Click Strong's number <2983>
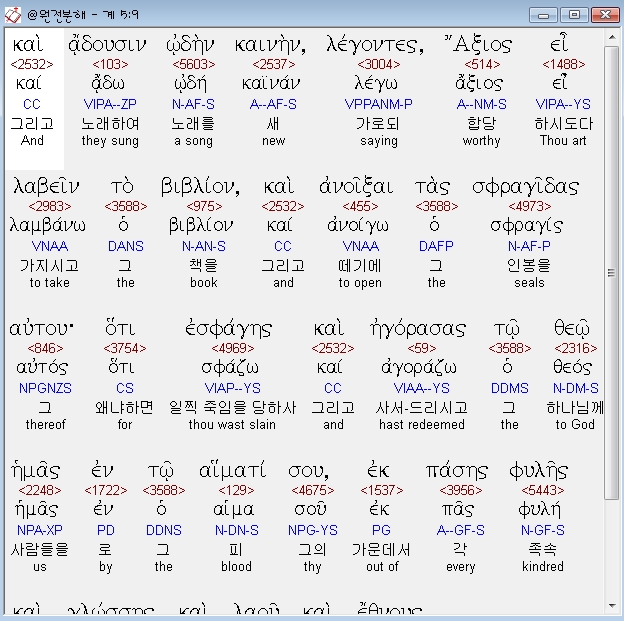624x621 pixels. coord(50,206)
